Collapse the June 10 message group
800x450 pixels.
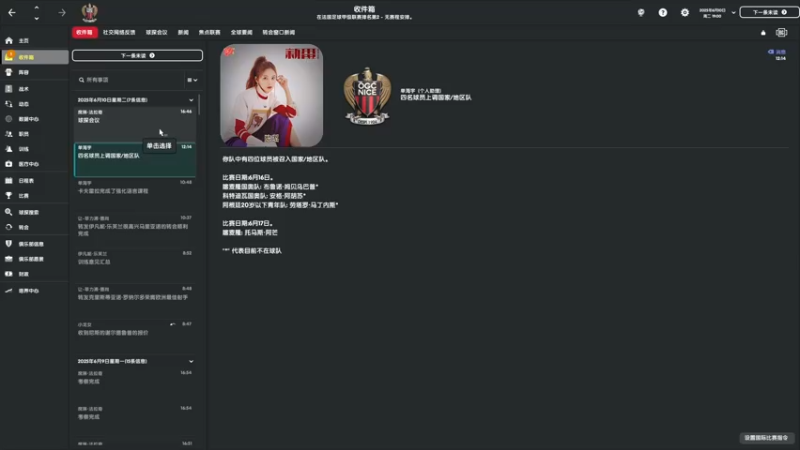pyautogui.click(x=191, y=100)
